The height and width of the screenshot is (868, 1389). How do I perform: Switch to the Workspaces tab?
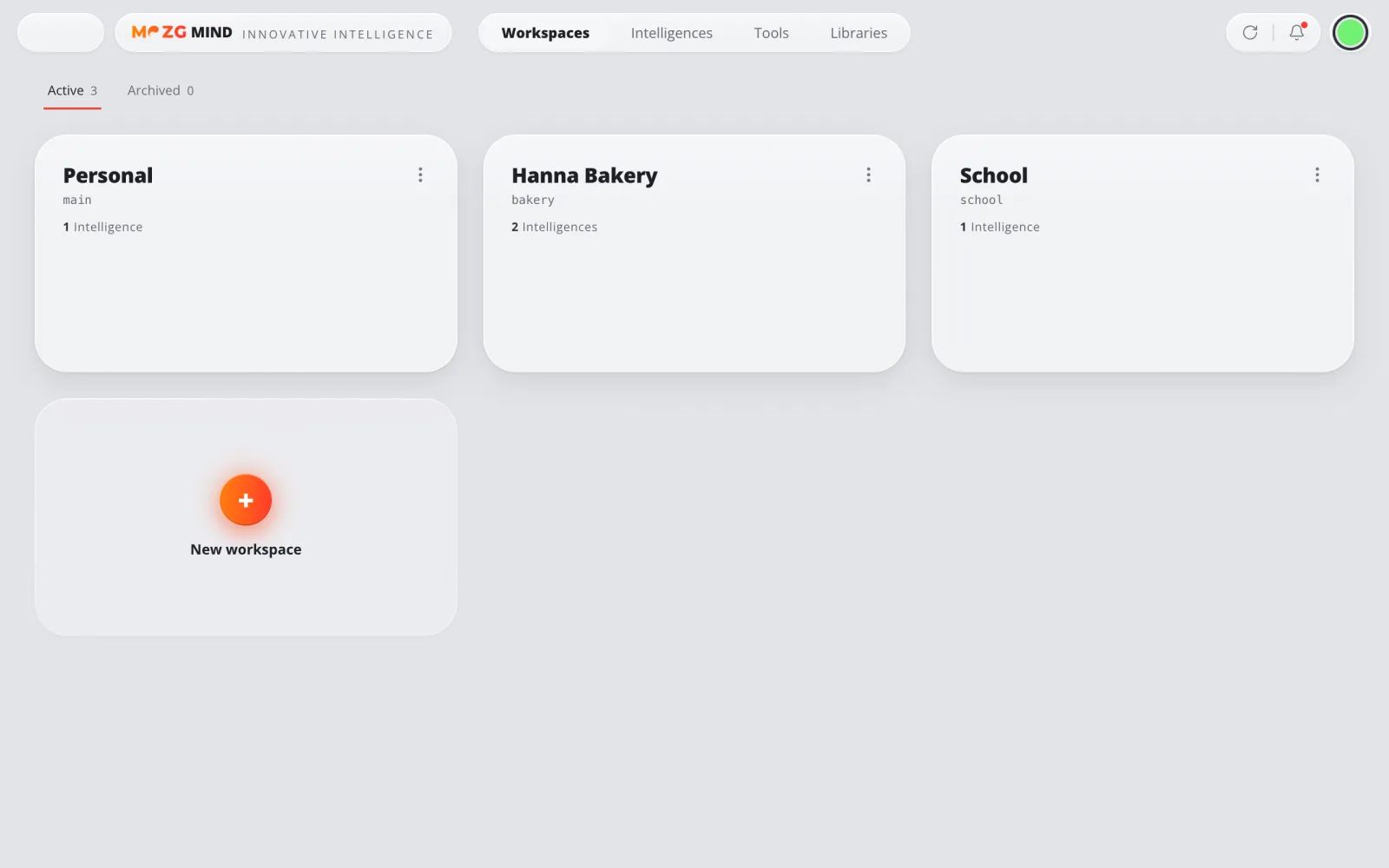click(x=545, y=33)
